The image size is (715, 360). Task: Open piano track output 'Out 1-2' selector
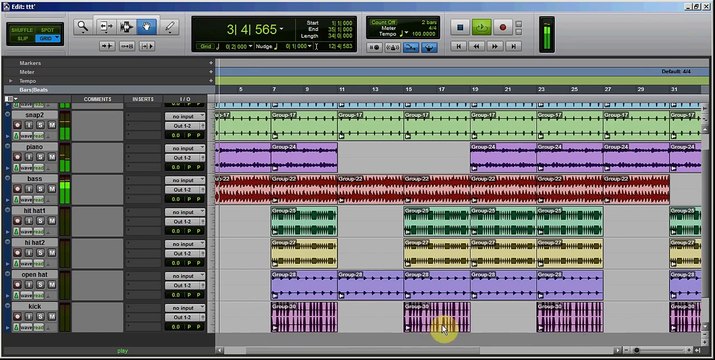185,157
